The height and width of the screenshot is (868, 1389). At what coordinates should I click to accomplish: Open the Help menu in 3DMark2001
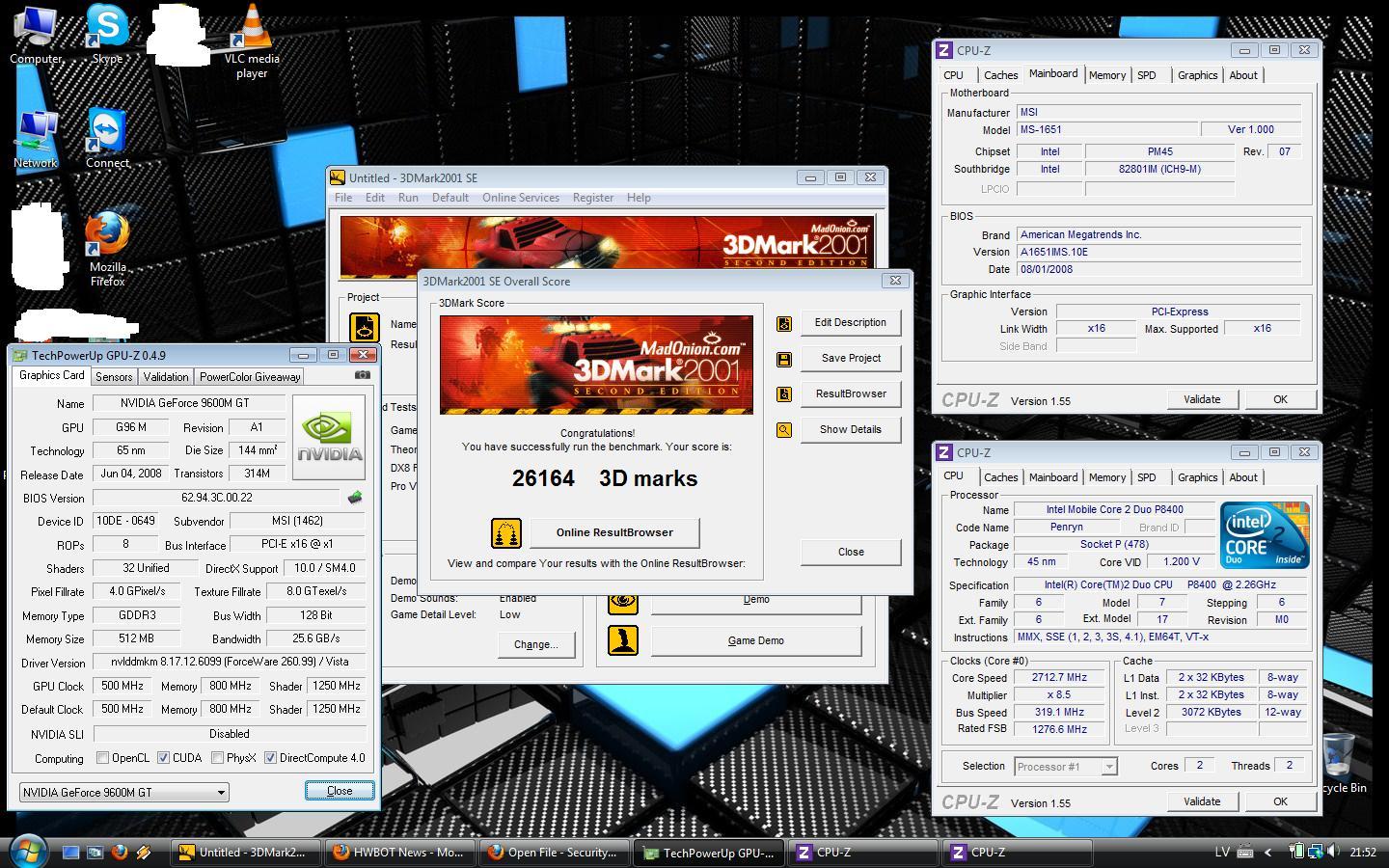(639, 198)
